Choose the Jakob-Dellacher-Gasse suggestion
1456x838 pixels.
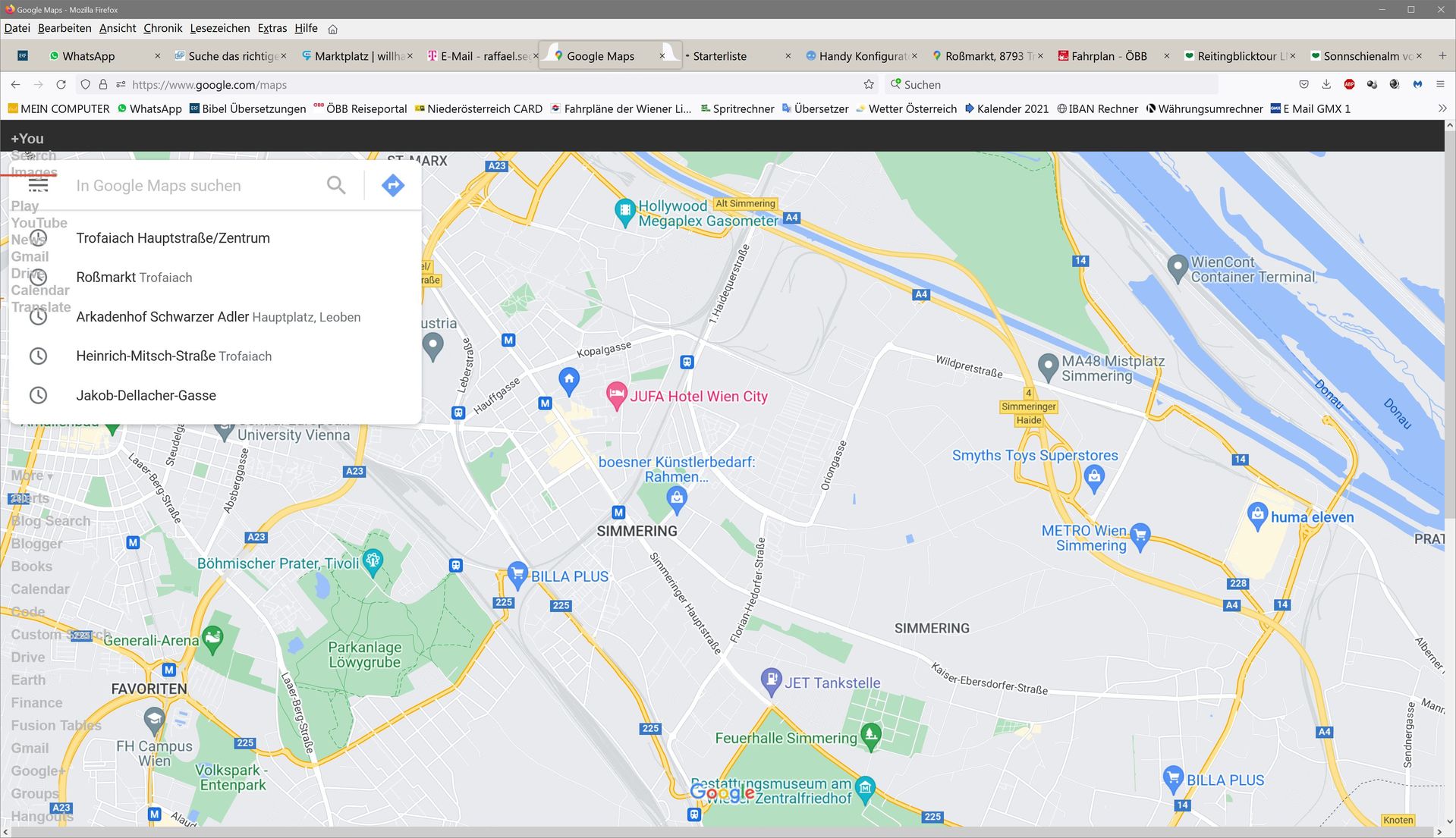click(146, 395)
